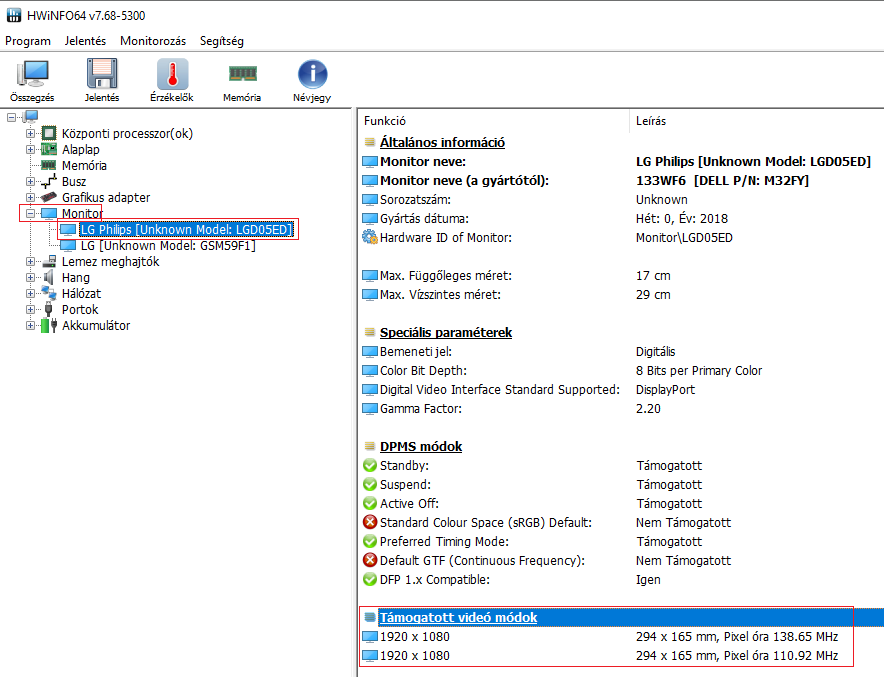This screenshot has width=884, height=677.
Task: Collapse the Monitor tree node
Action: point(31,213)
